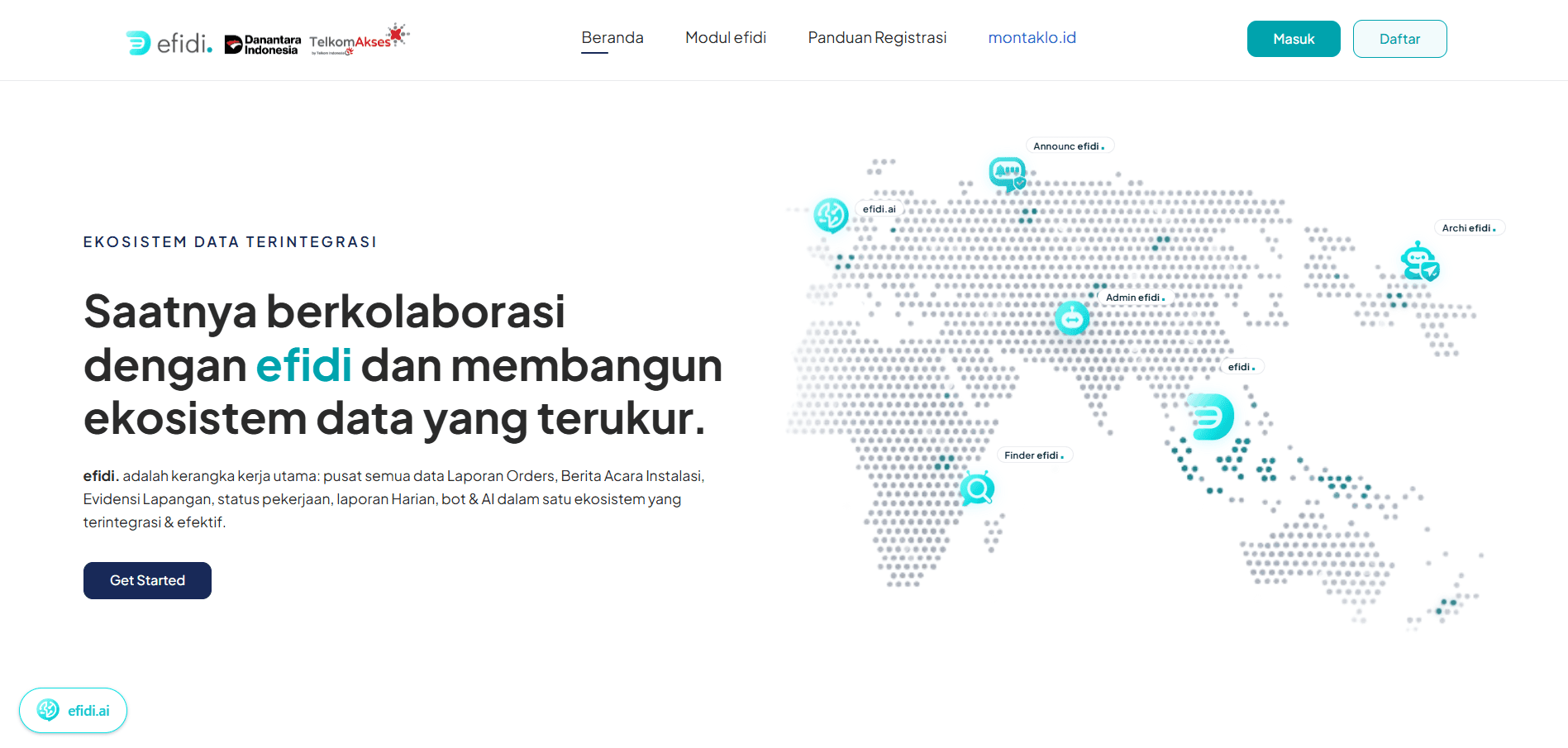
Task: Click the Finder efidi label
Action: click(1033, 455)
